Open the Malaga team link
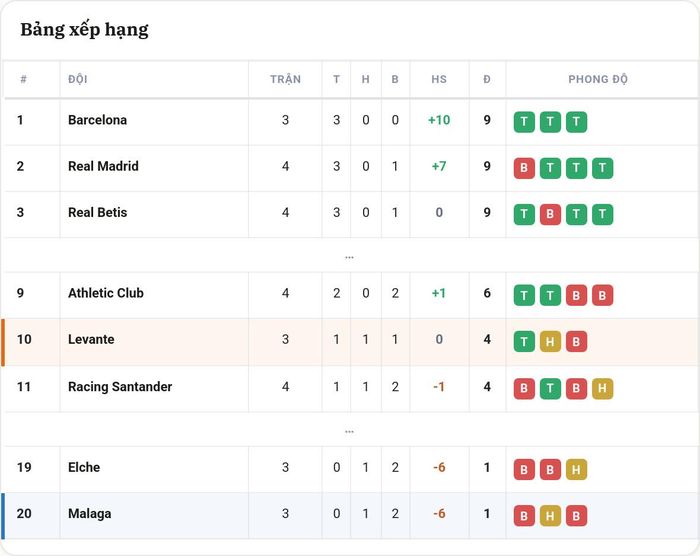 pyautogui.click(x=89, y=514)
